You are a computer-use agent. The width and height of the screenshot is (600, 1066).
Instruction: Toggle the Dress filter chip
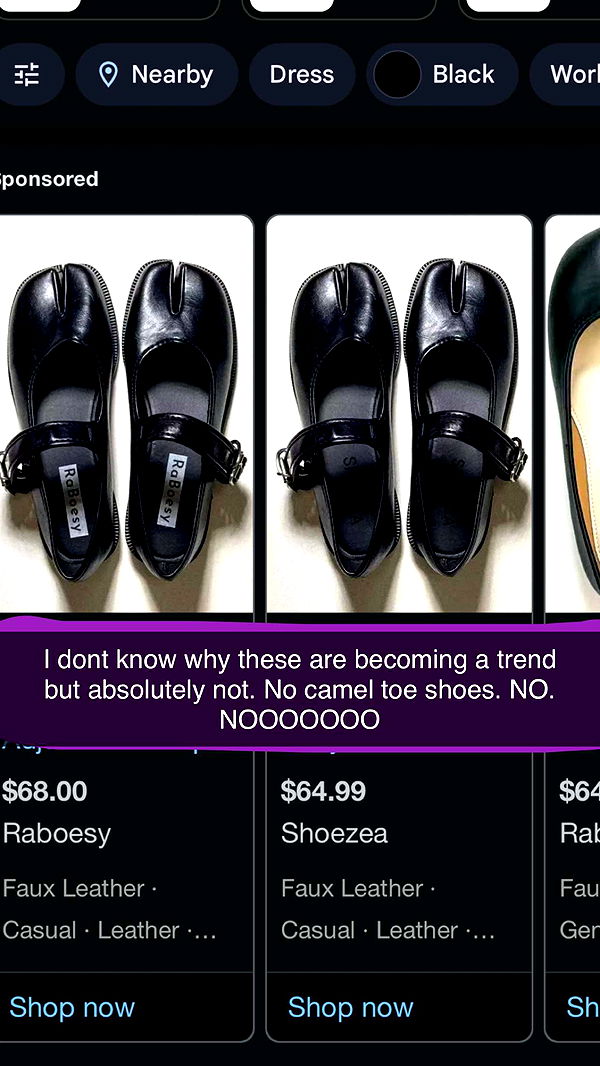pyautogui.click(x=302, y=75)
